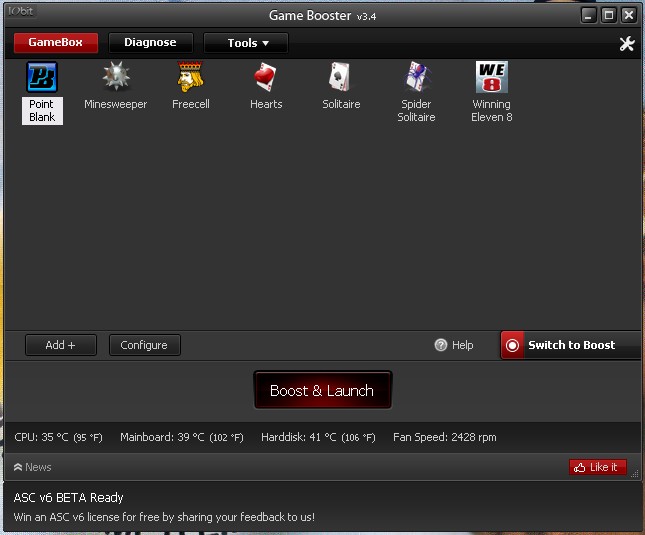The width and height of the screenshot is (645, 535).
Task: Switch to the GameBox tab
Action: pyautogui.click(x=56, y=43)
